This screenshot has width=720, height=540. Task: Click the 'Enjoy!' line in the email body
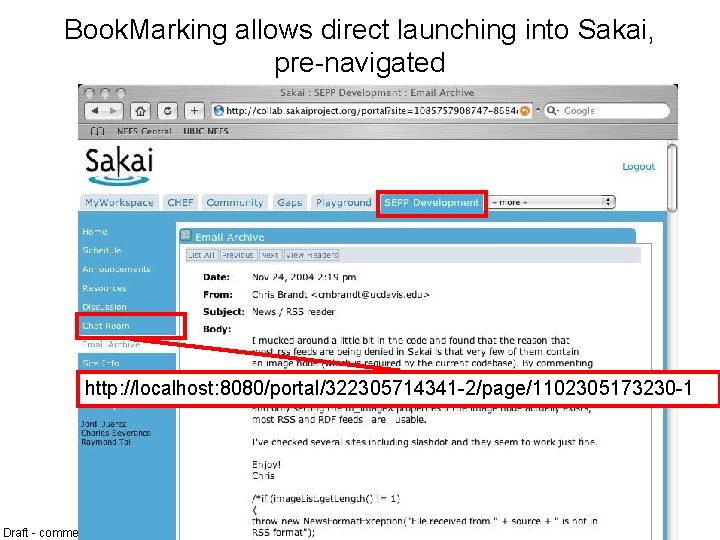[x=266, y=465]
